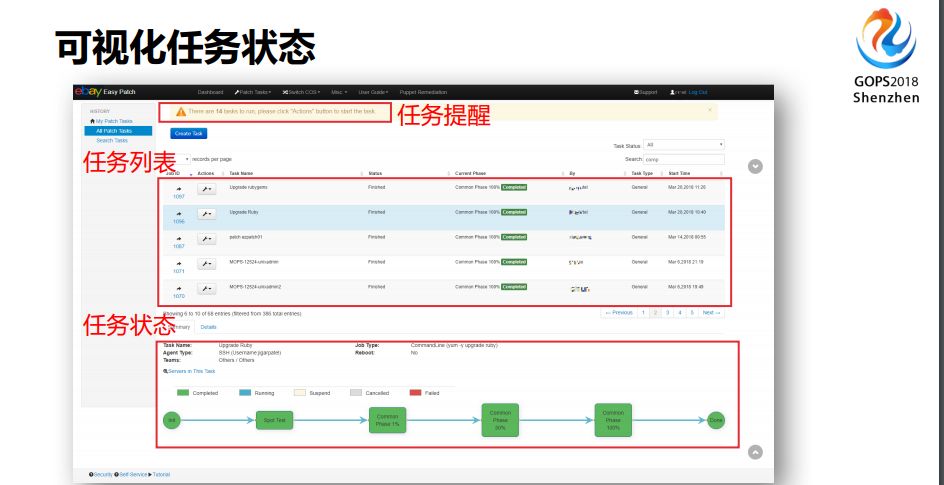Click the Log Out link
Screen dimensions: 944x485
[x=698, y=92]
